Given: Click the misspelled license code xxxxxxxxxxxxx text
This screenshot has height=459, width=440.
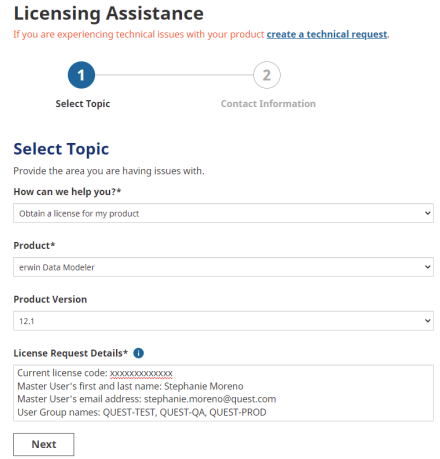Looking at the screenshot, I should click(x=141, y=373).
